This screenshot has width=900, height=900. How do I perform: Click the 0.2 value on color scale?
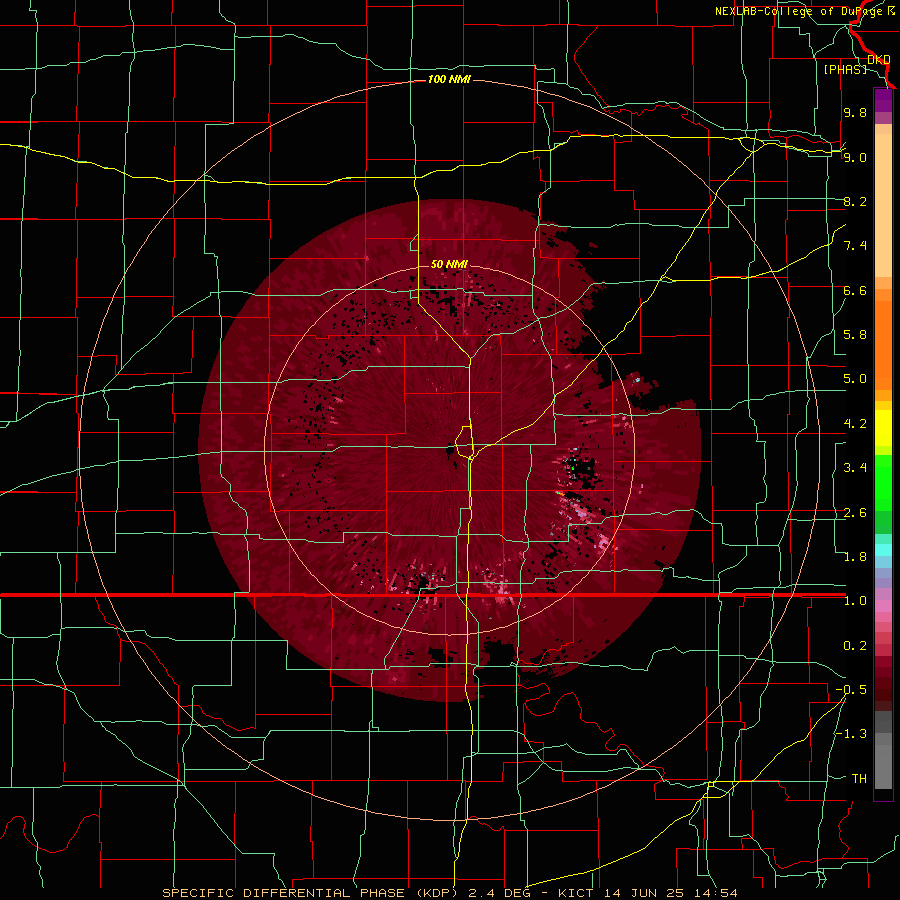click(x=855, y=646)
